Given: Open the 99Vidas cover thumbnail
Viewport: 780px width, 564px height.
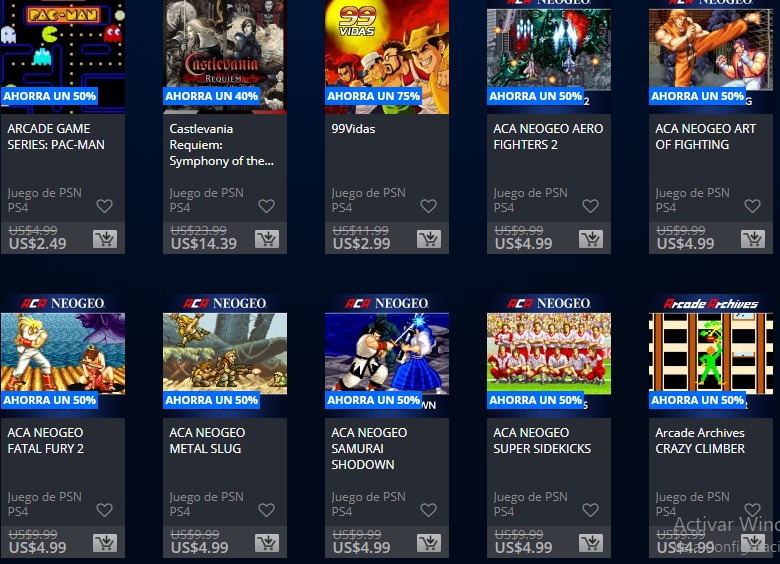Looking at the screenshot, I should [387, 57].
